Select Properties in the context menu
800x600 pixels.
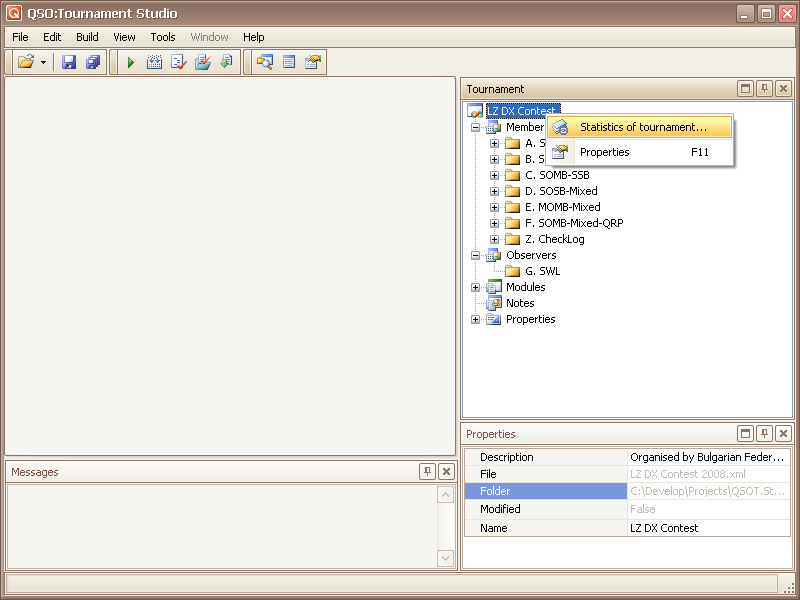coord(604,152)
